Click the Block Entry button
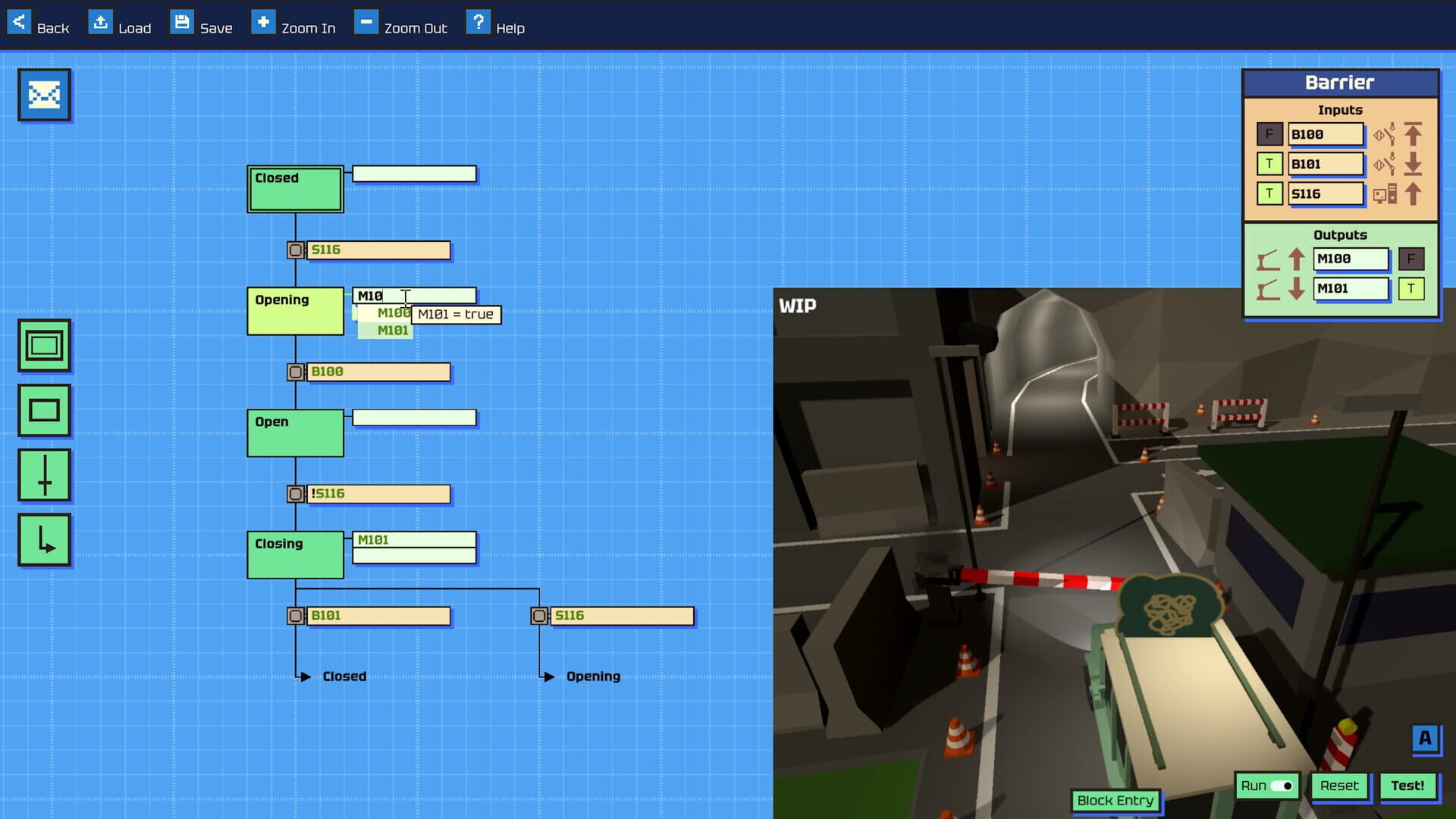 1115,800
